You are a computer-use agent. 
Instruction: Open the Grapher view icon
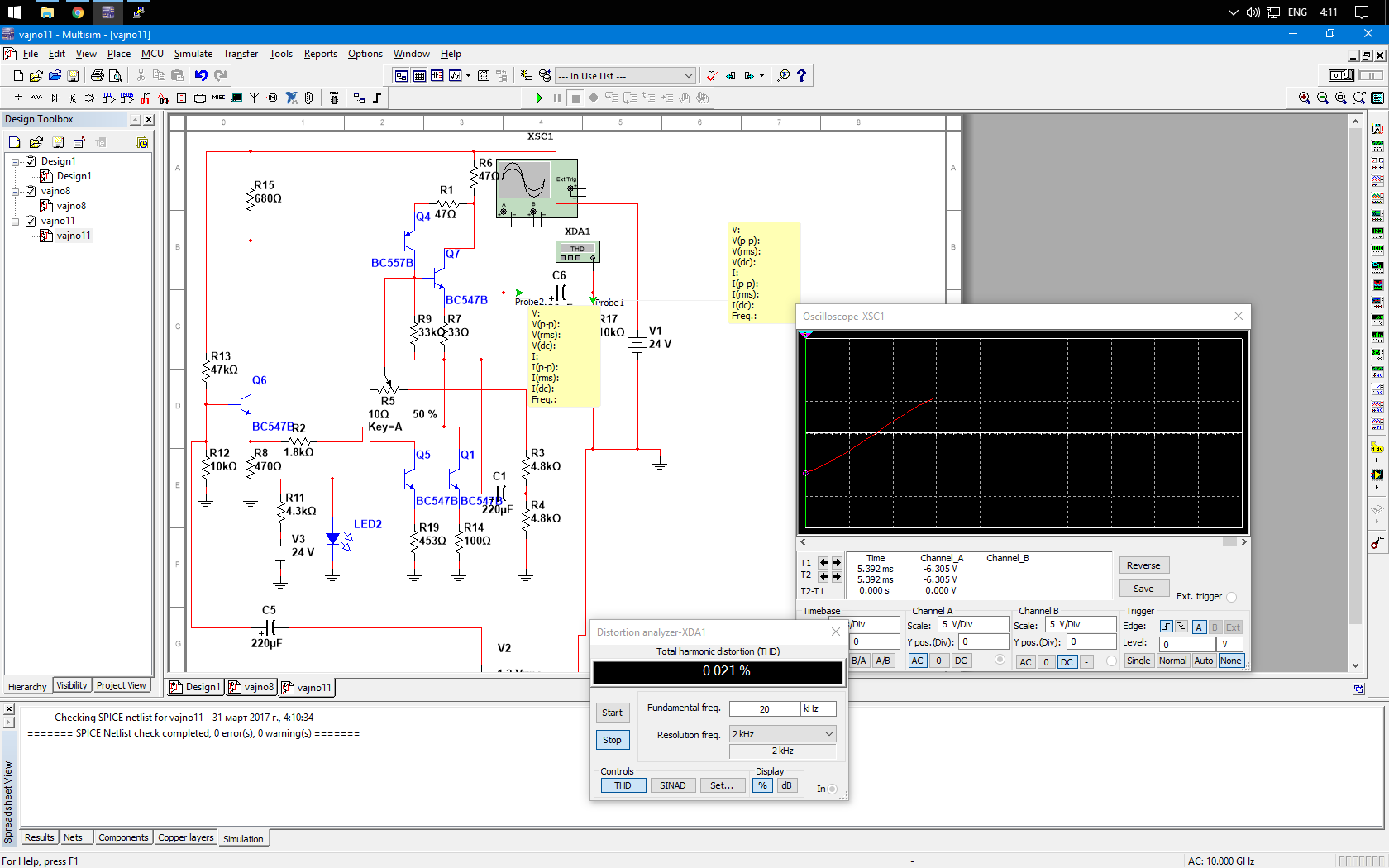click(456, 76)
